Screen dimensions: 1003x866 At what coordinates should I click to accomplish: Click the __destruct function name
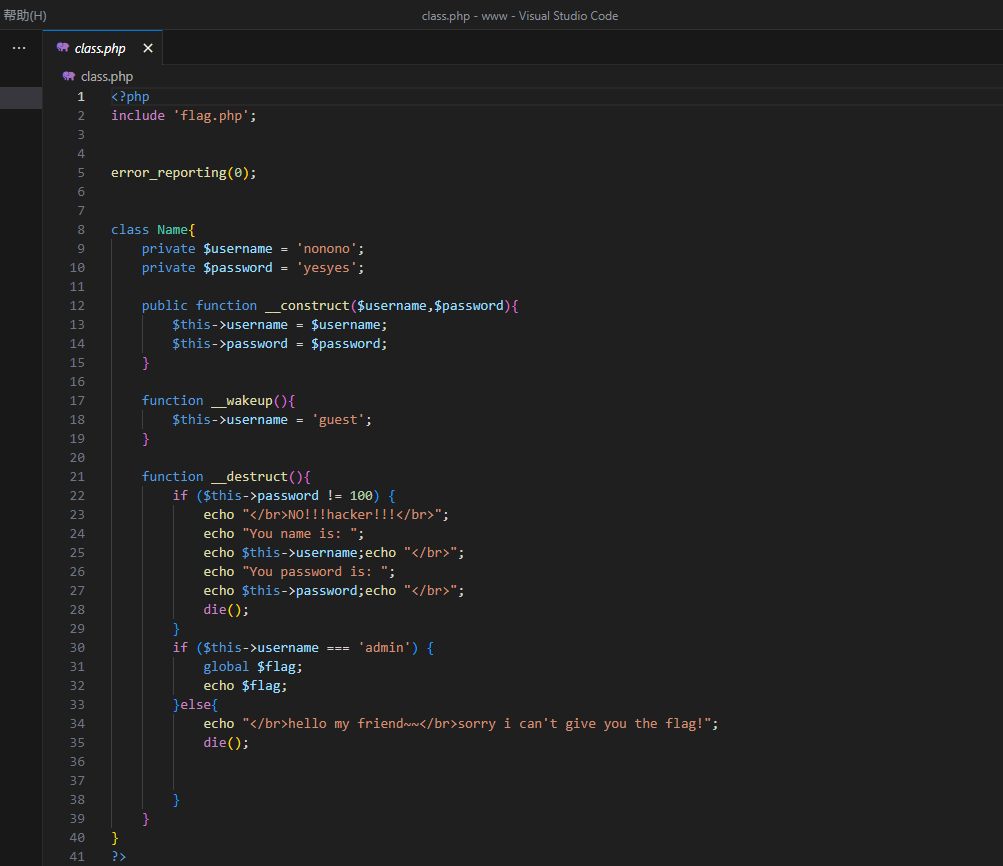point(249,476)
